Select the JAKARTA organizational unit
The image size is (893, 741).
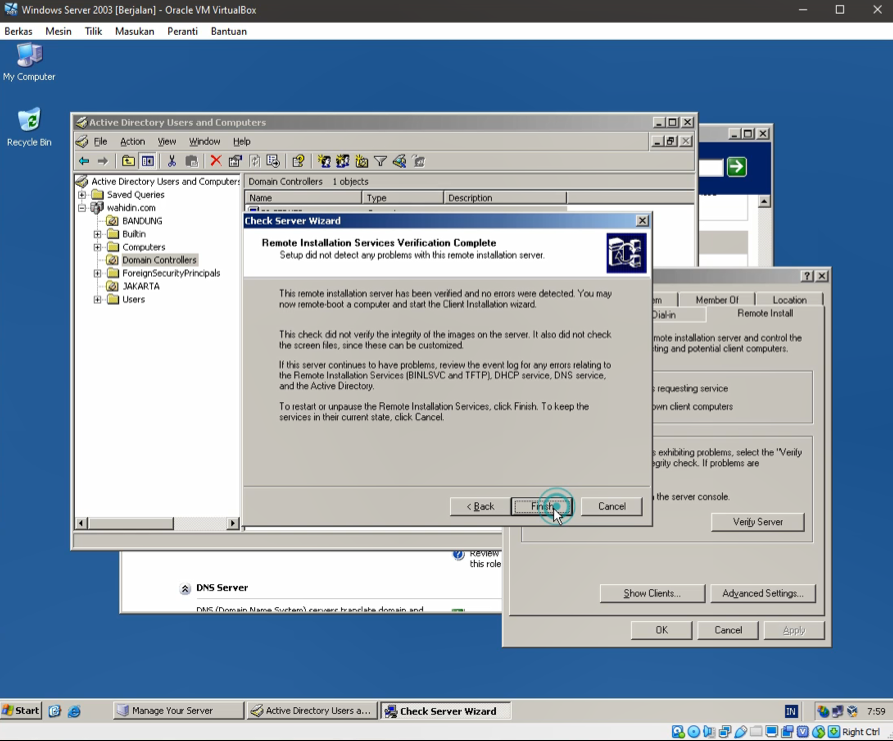pyautogui.click(x=141, y=286)
